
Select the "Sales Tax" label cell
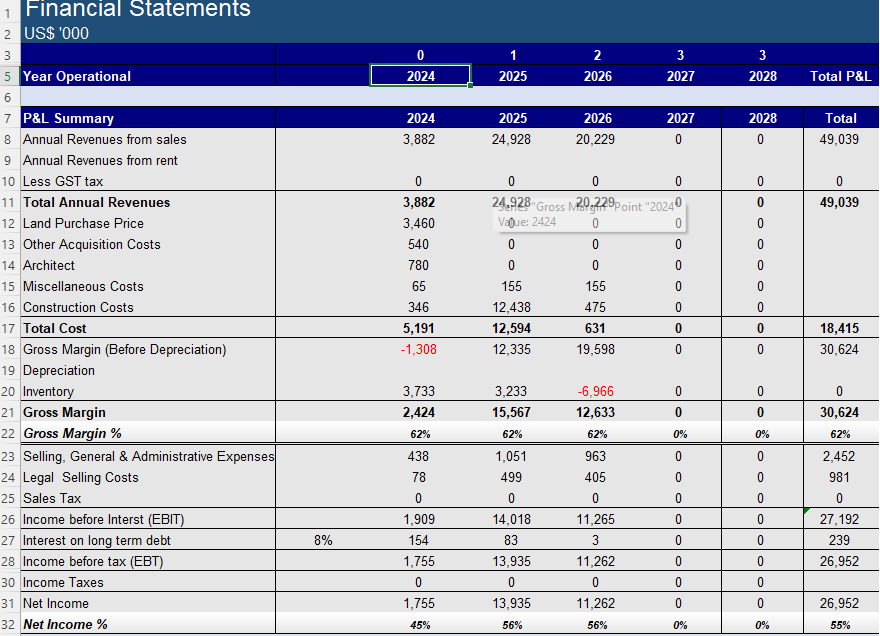52,498
